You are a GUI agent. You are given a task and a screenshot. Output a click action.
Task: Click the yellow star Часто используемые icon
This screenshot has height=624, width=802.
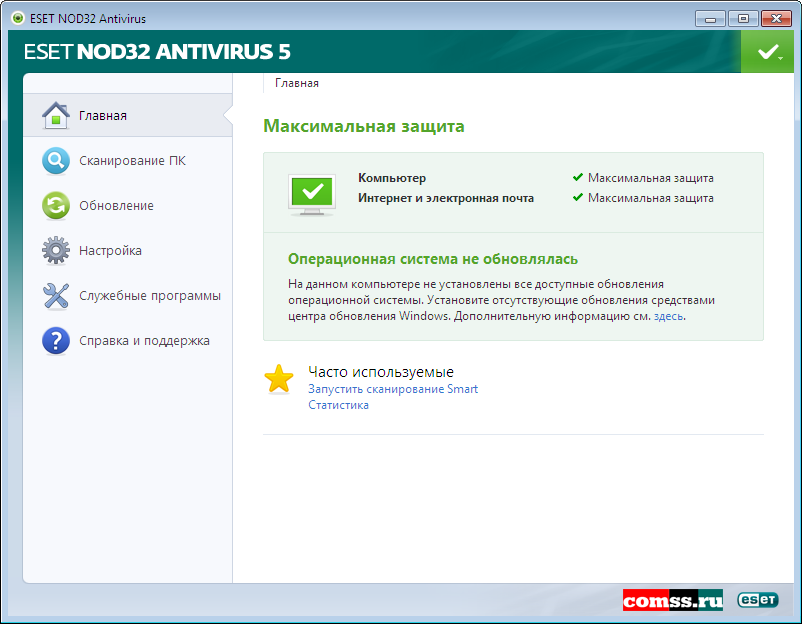coord(278,380)
